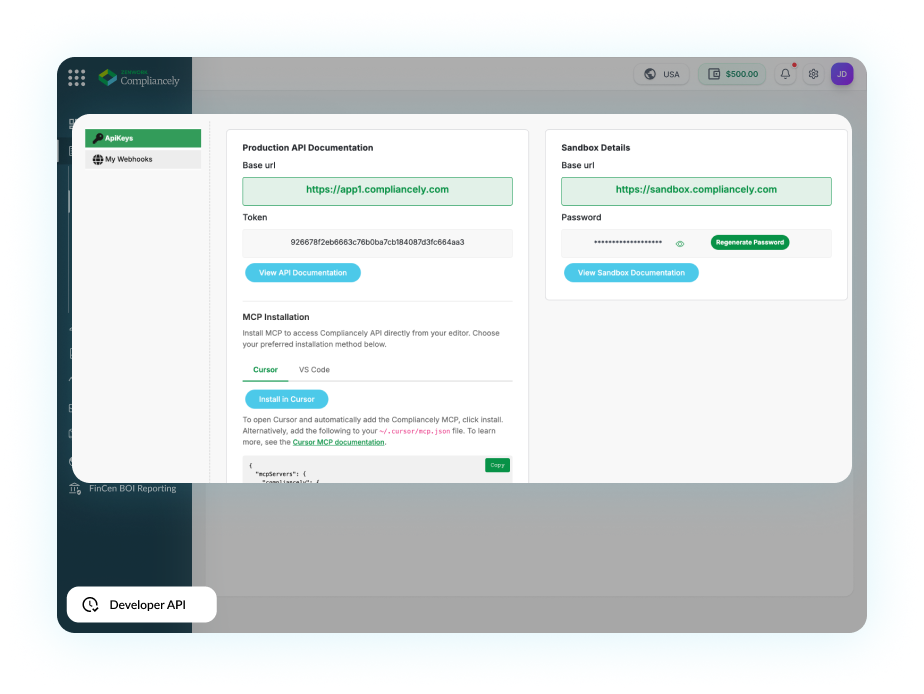Open the JD user profile avatar
The height and width of the screenshot is (694, 924).
pos(842,74)
